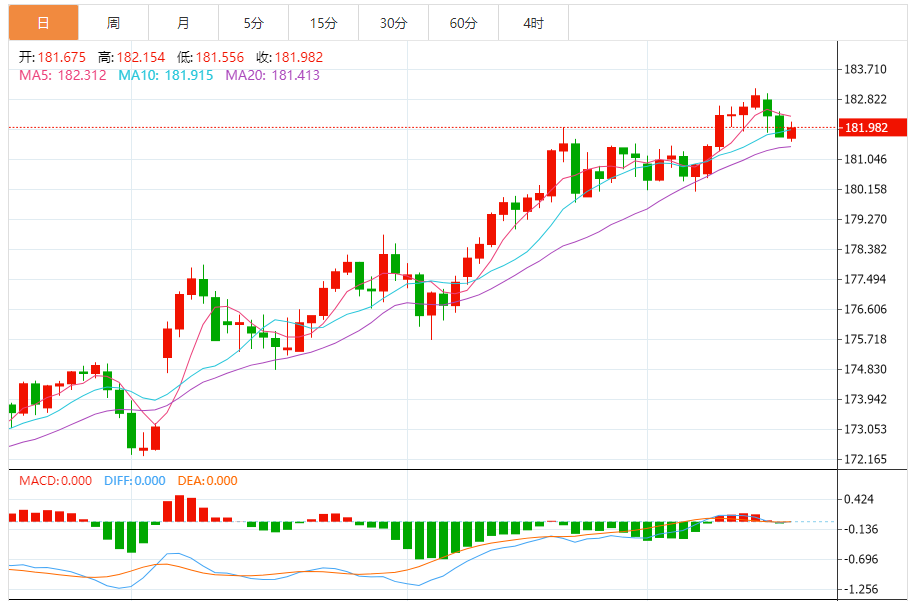Switch to the 周 weekly tab
914x601 pixels.
(113, 22)
